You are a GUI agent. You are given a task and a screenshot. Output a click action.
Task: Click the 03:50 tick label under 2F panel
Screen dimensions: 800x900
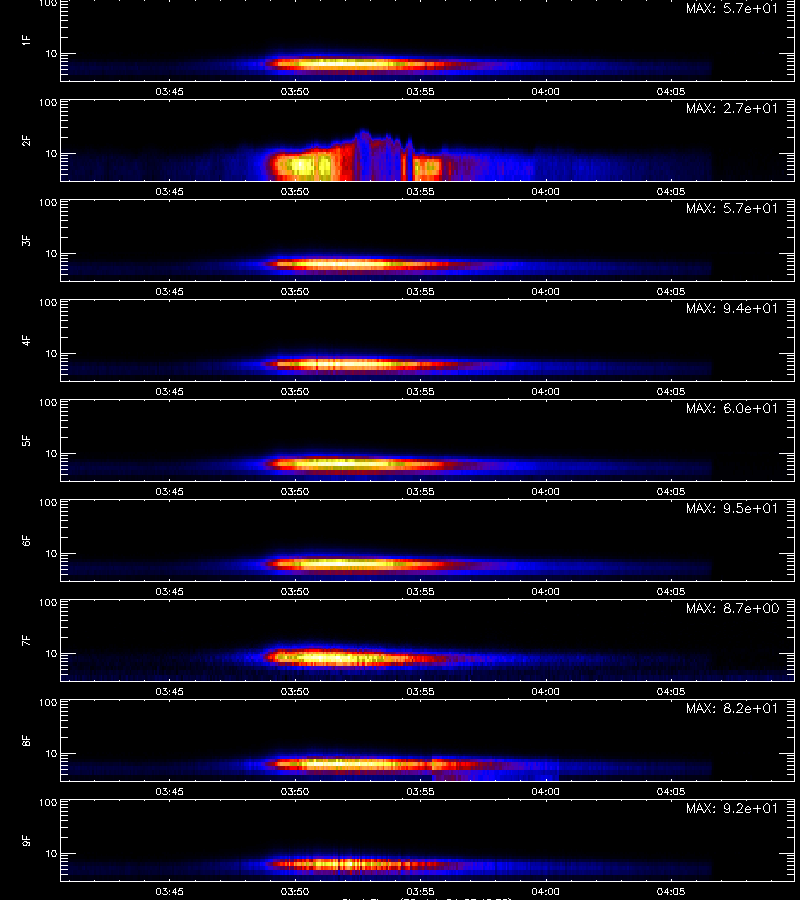(x=294, y=192)
